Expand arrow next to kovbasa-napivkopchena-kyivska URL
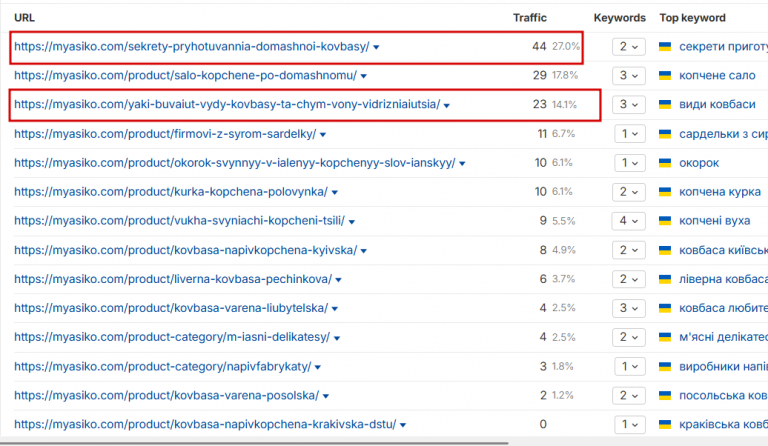Image resolution: width=768 pixels, height=446 pixels. (x=363, y=251)
